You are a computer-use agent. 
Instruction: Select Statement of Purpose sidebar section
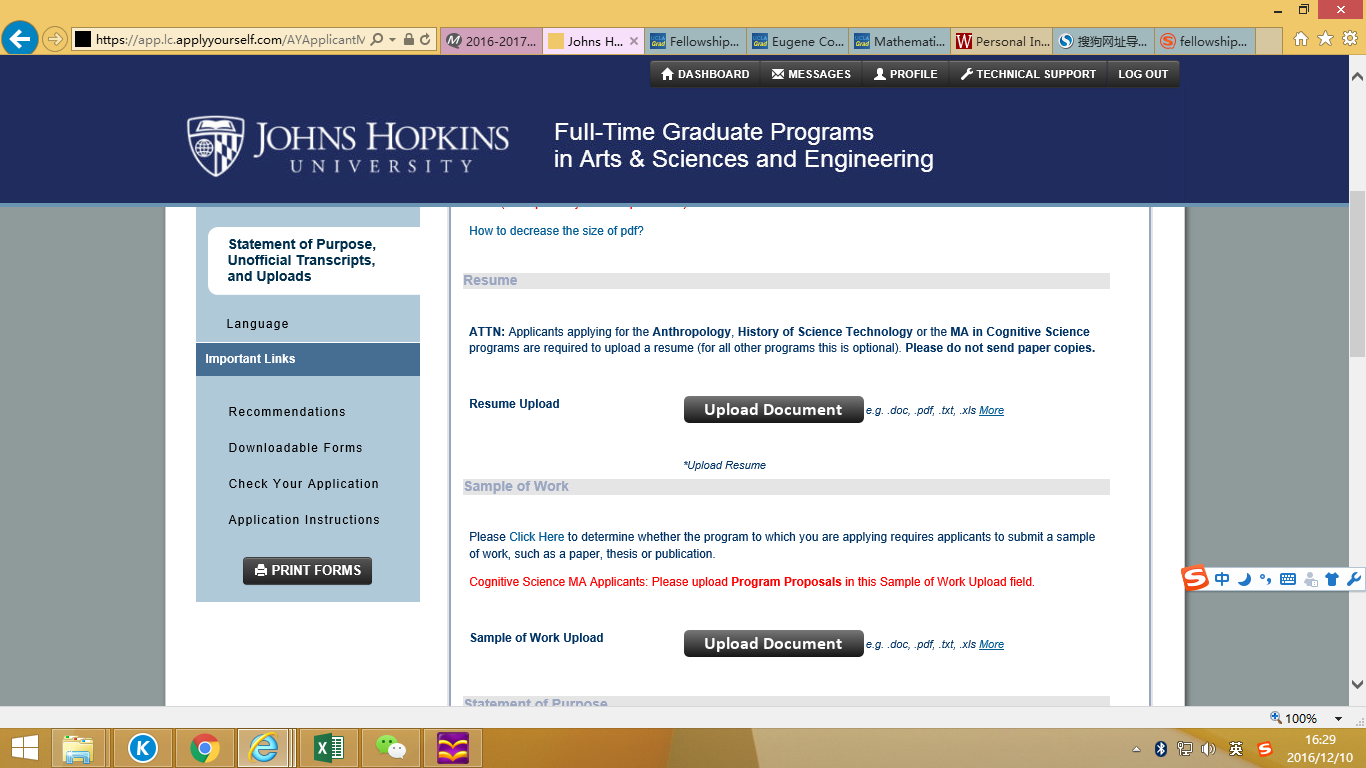(x=301, y=260)
